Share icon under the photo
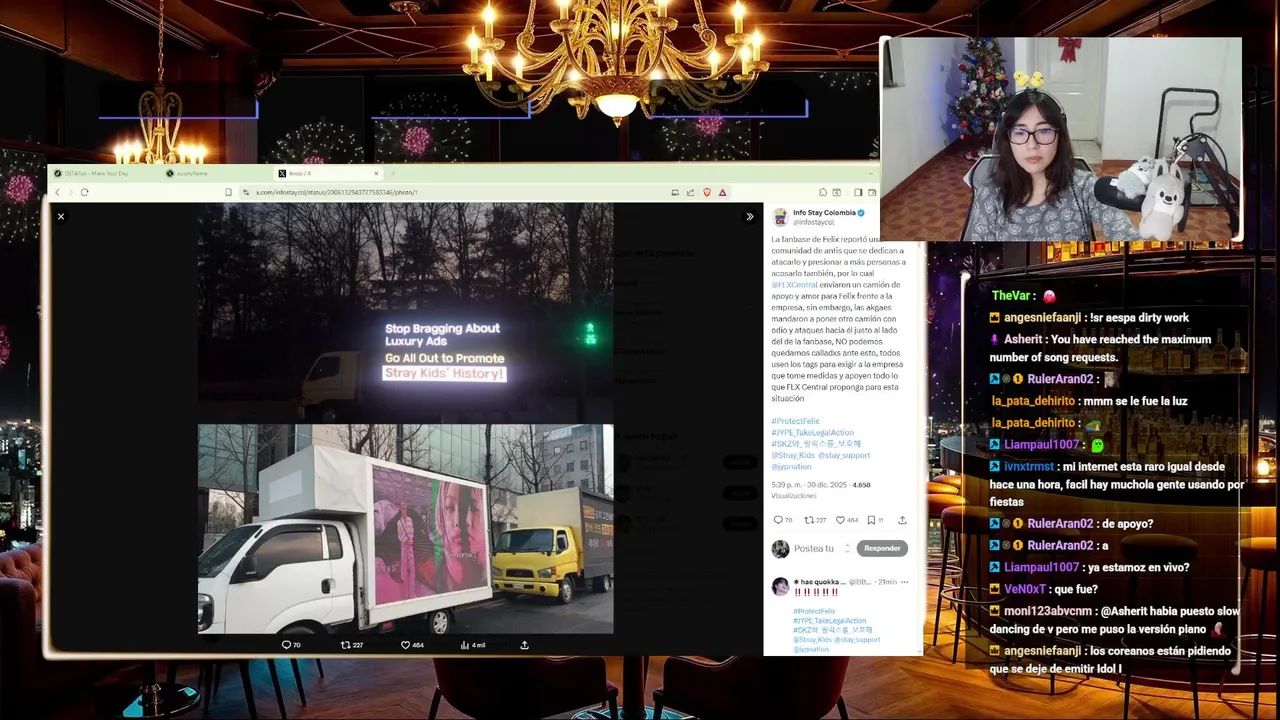This screenshot has width=1280, height=720. click(524, 645)
